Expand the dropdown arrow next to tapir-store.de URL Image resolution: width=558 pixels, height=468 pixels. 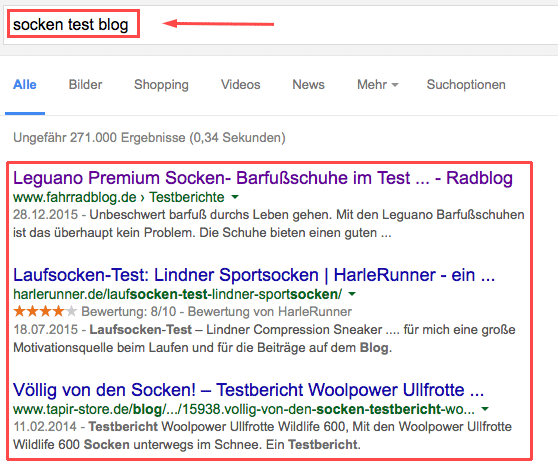pyautogui.click(x=485, y=409)
